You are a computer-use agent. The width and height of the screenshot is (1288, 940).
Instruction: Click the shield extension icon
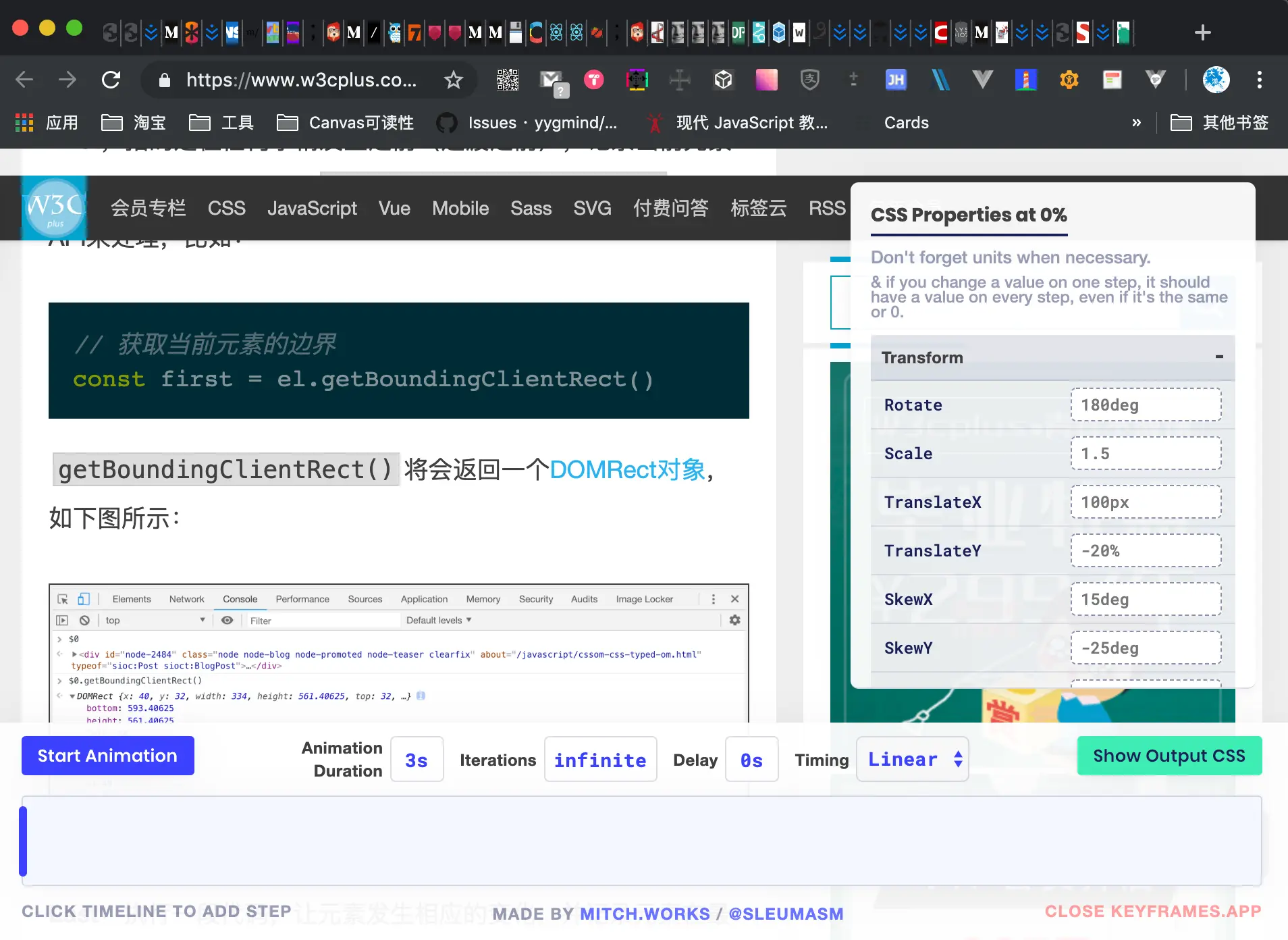point(809,80)
